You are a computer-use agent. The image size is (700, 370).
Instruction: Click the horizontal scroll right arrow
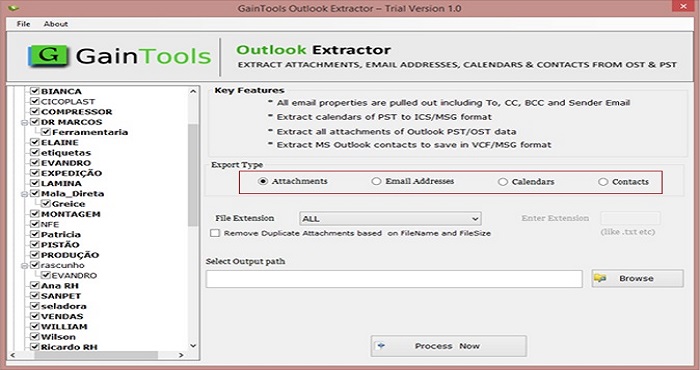pos(181,355)
